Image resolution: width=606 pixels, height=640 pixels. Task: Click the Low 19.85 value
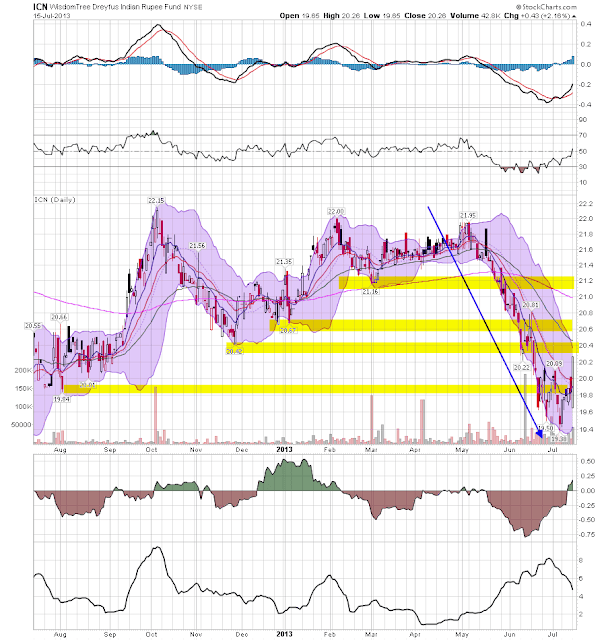(382, 16)
